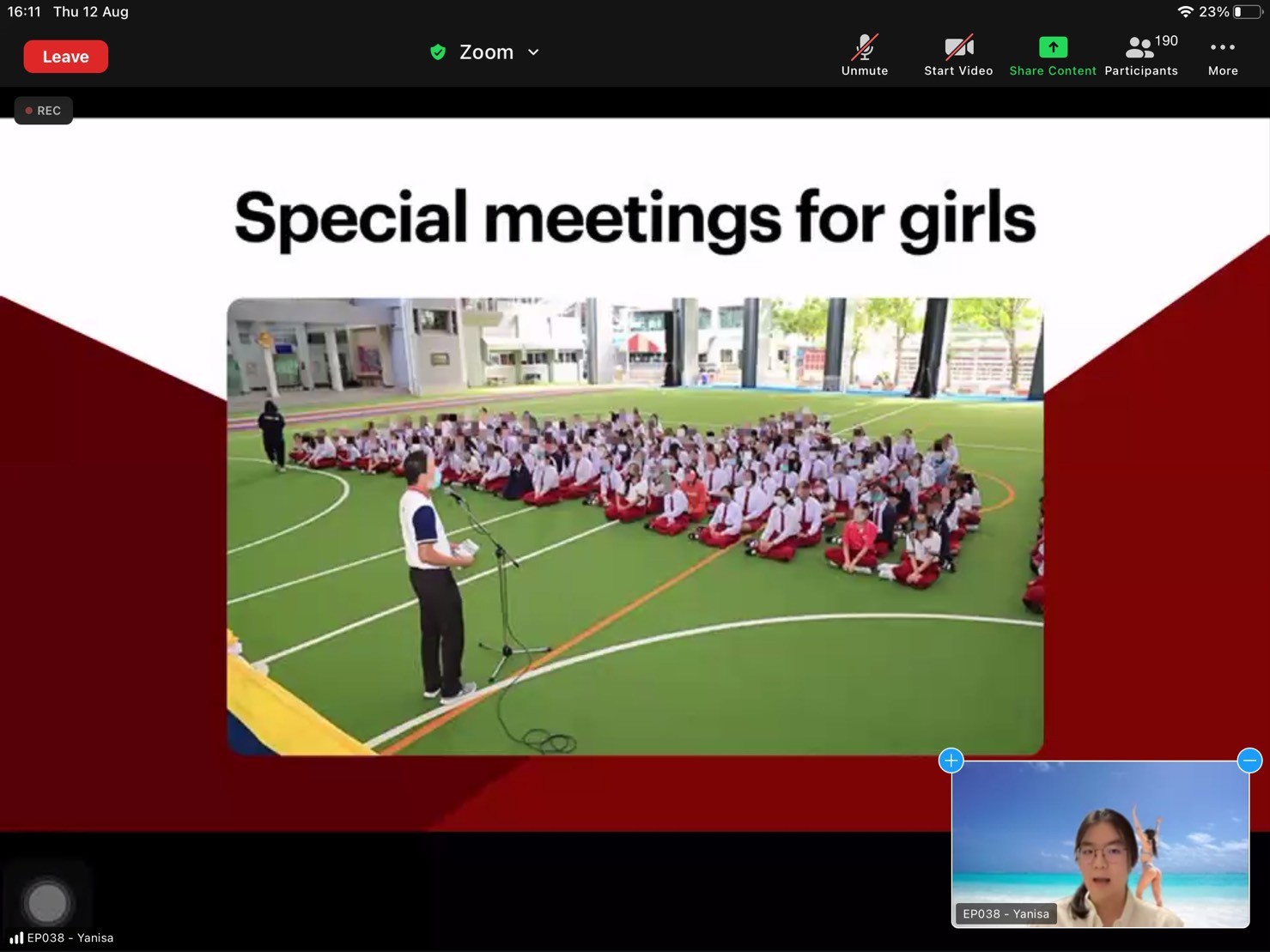Unmute the microphone
The image size is (1270, 952).
[x=865, y=56]
